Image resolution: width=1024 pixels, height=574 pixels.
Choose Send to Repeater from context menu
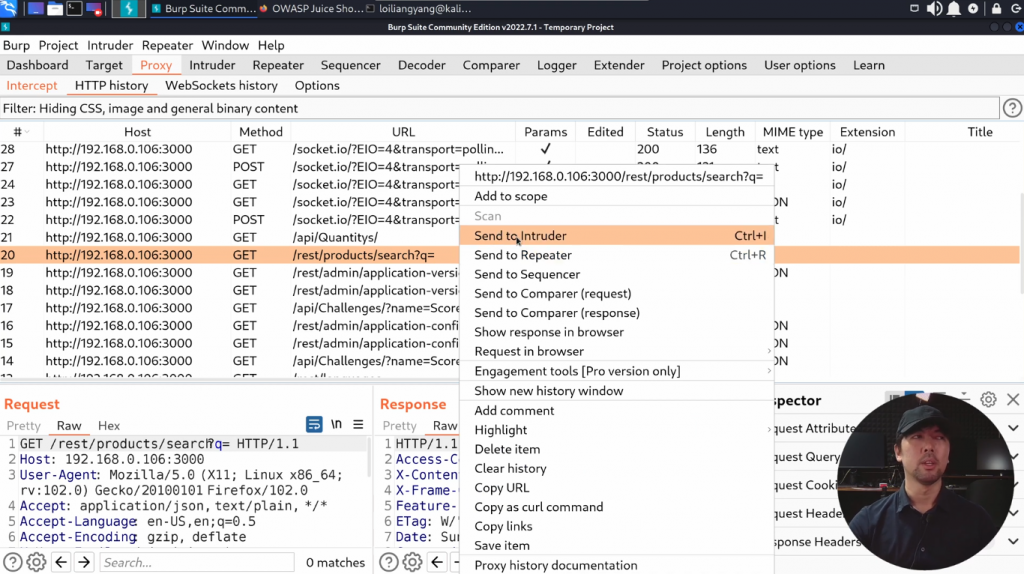pyautogui.click(x=522, y=255)
